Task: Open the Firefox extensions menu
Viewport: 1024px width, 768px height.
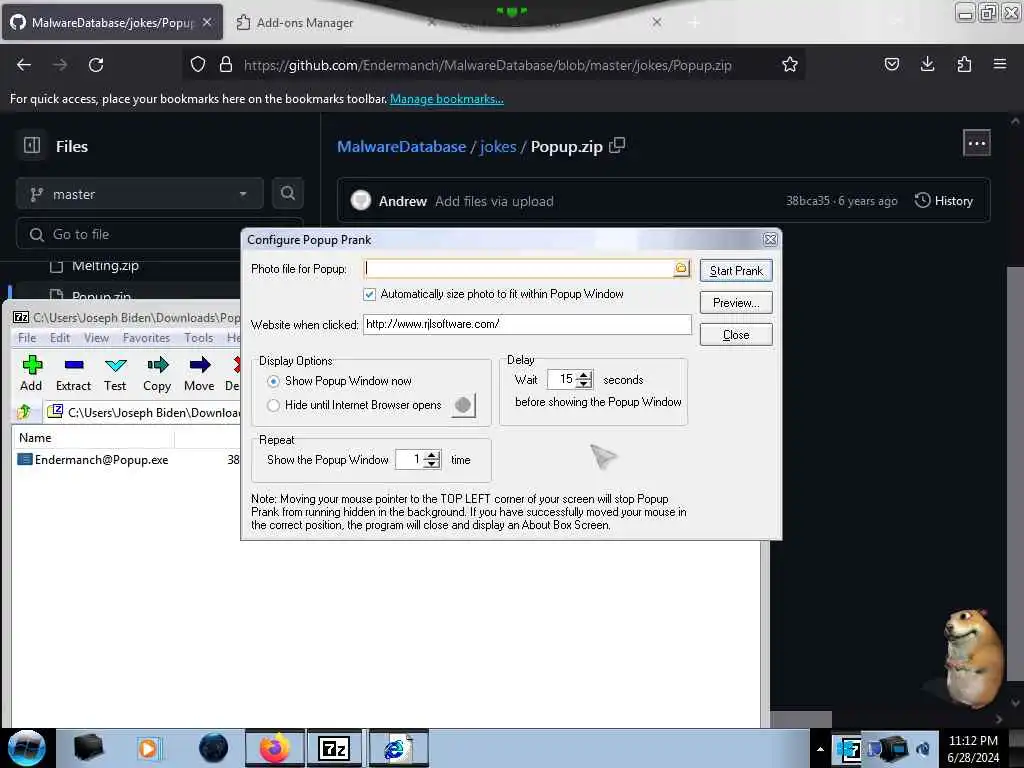Action: (x=964, y=64)
